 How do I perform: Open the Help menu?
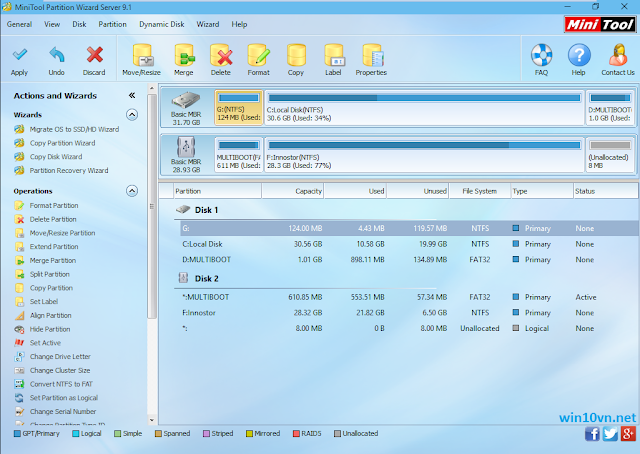click(239, 24)
